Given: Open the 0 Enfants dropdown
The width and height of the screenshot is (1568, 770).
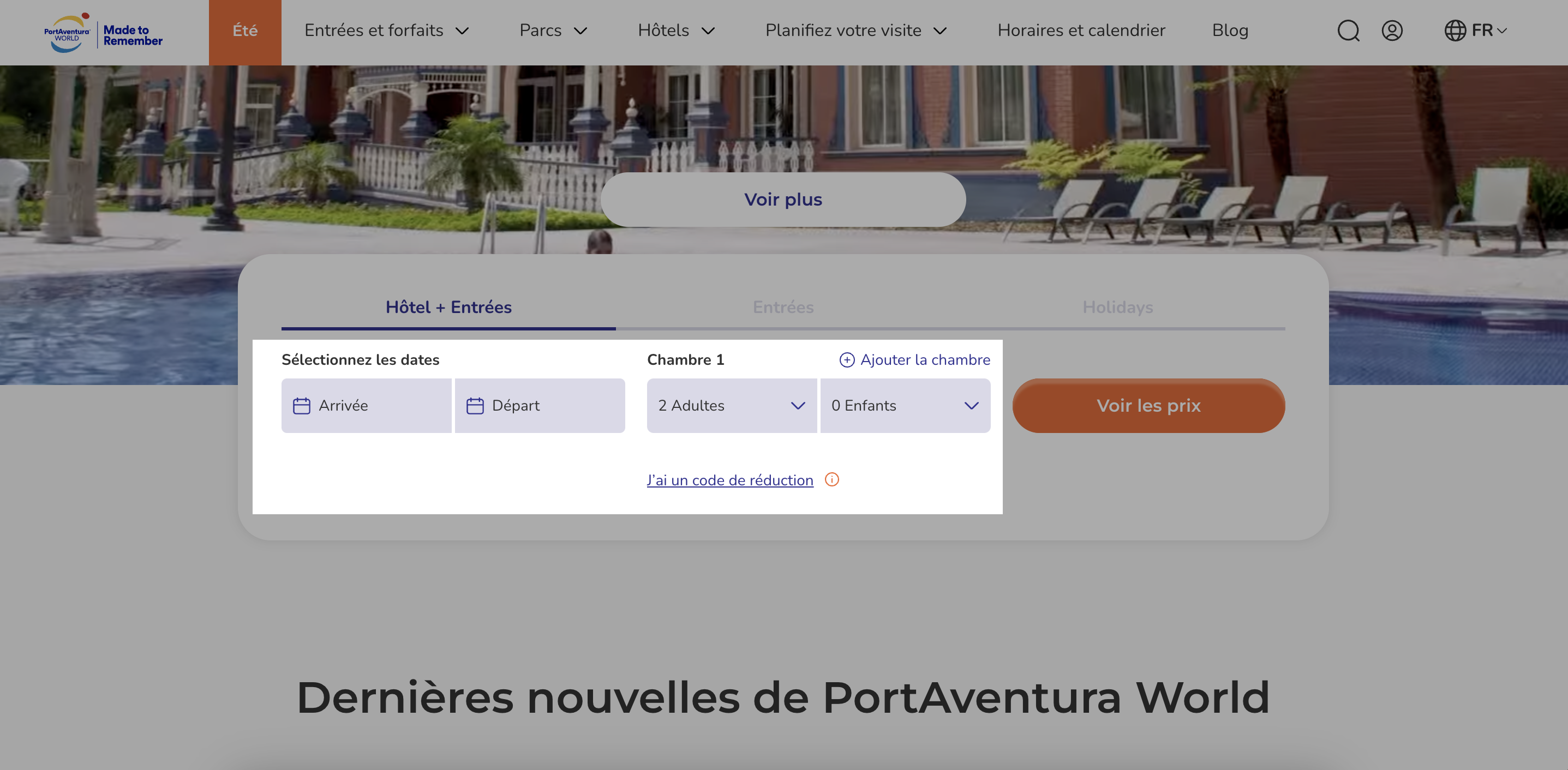Looking at the screenshot, I should 905,406.
